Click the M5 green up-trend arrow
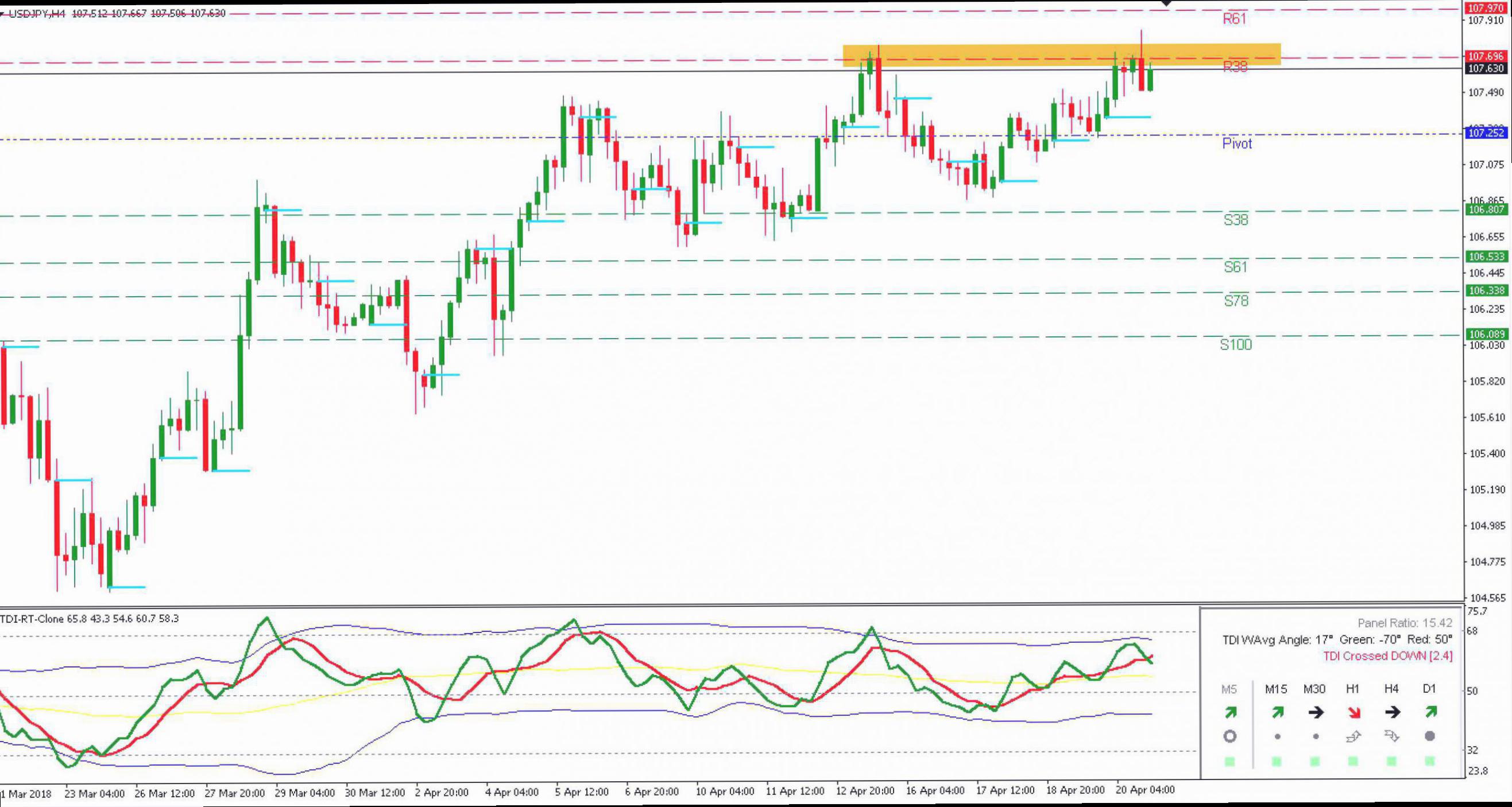This screenshot has width=1512, height=807. (1230, 712)
